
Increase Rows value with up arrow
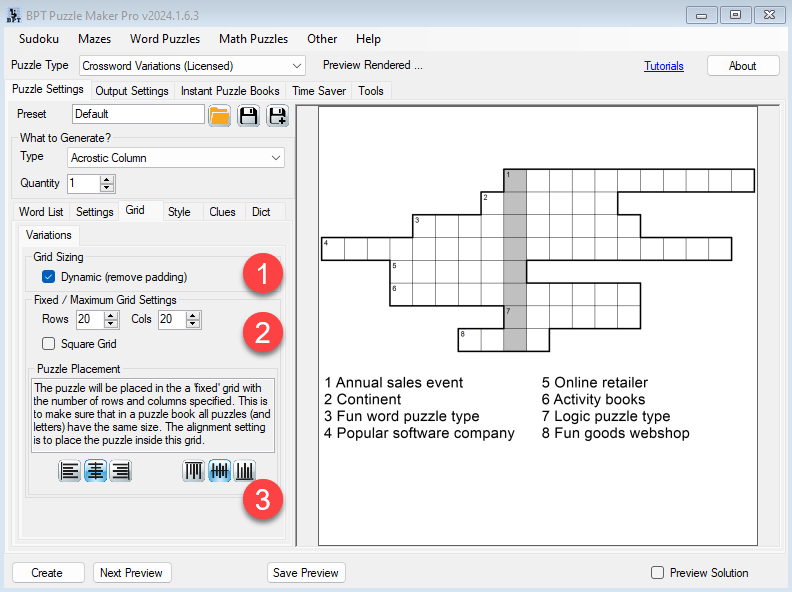pyautogui.click(x=111, y=315)
